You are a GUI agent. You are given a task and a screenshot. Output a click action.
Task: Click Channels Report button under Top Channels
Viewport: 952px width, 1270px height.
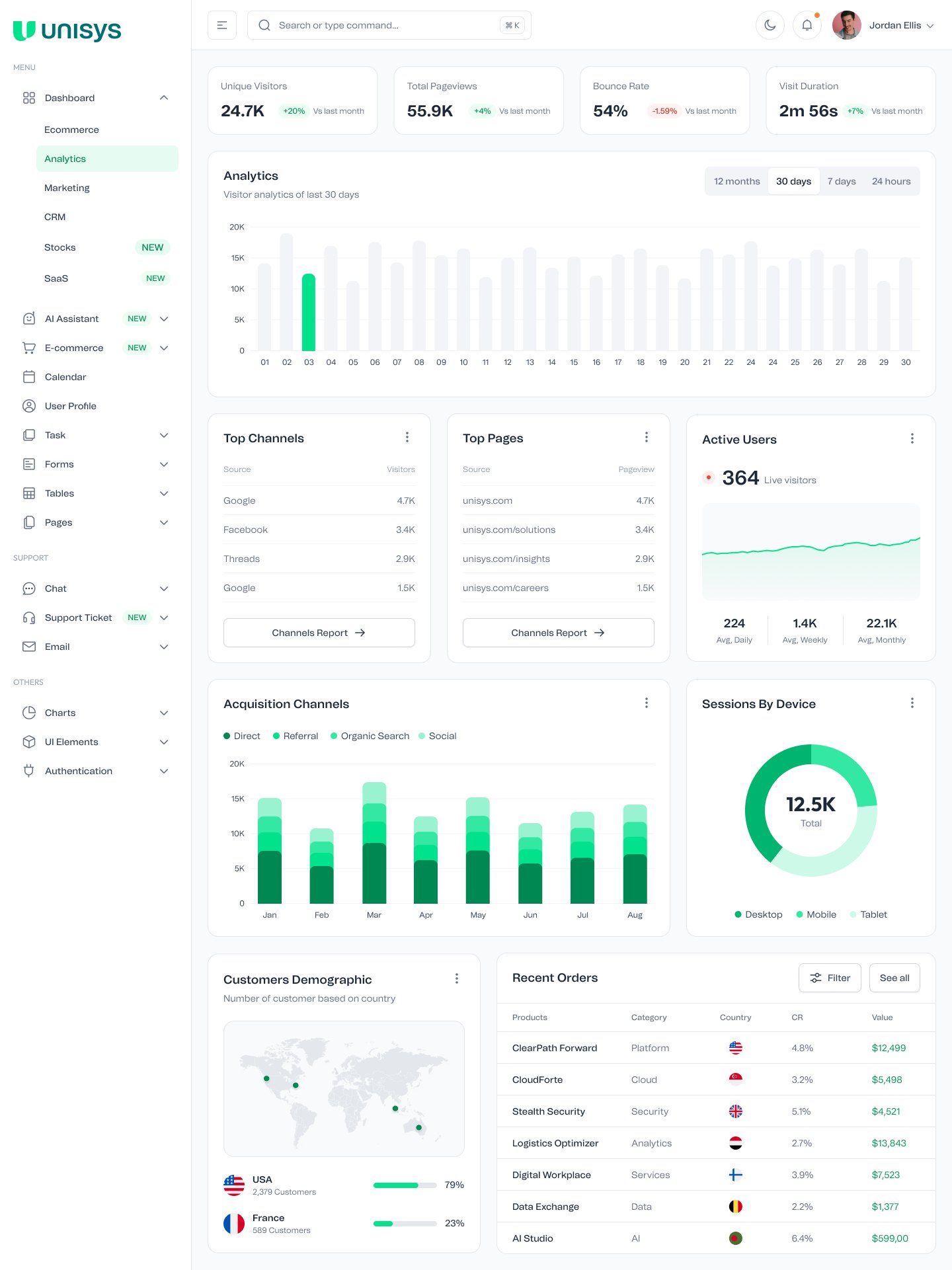click(x=319, y=633)
